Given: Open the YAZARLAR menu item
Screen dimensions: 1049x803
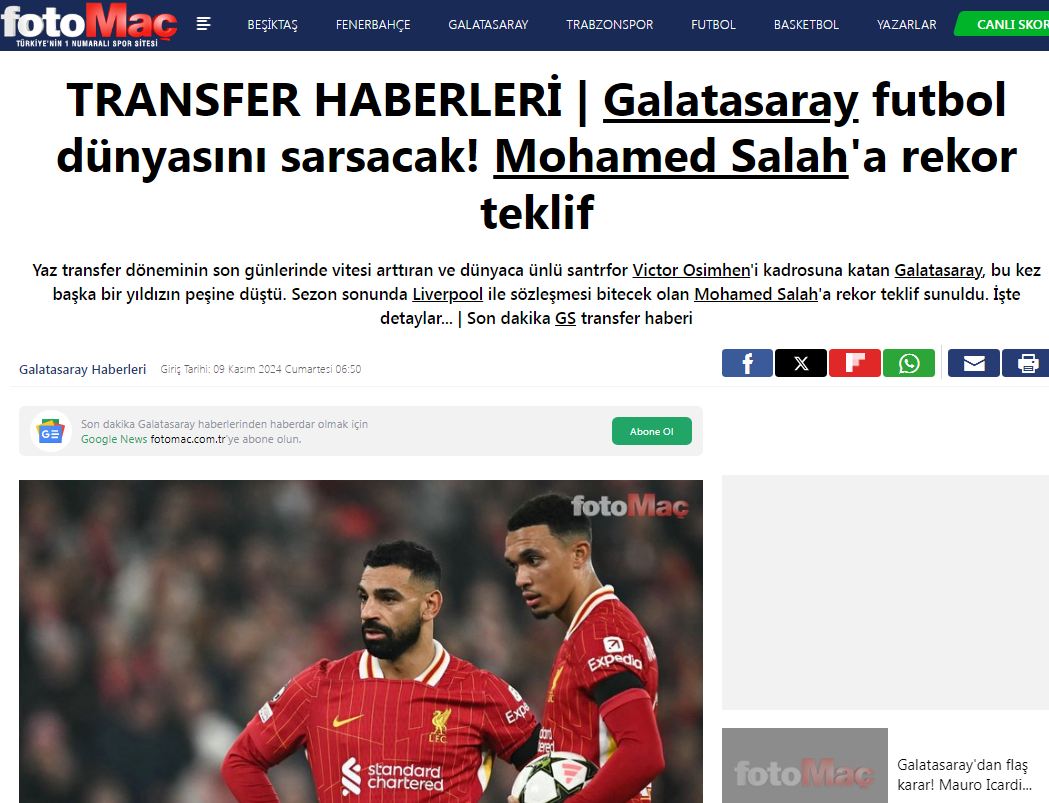Looking at the screenshot, I should pyautogui.click(x=907, y=25).
